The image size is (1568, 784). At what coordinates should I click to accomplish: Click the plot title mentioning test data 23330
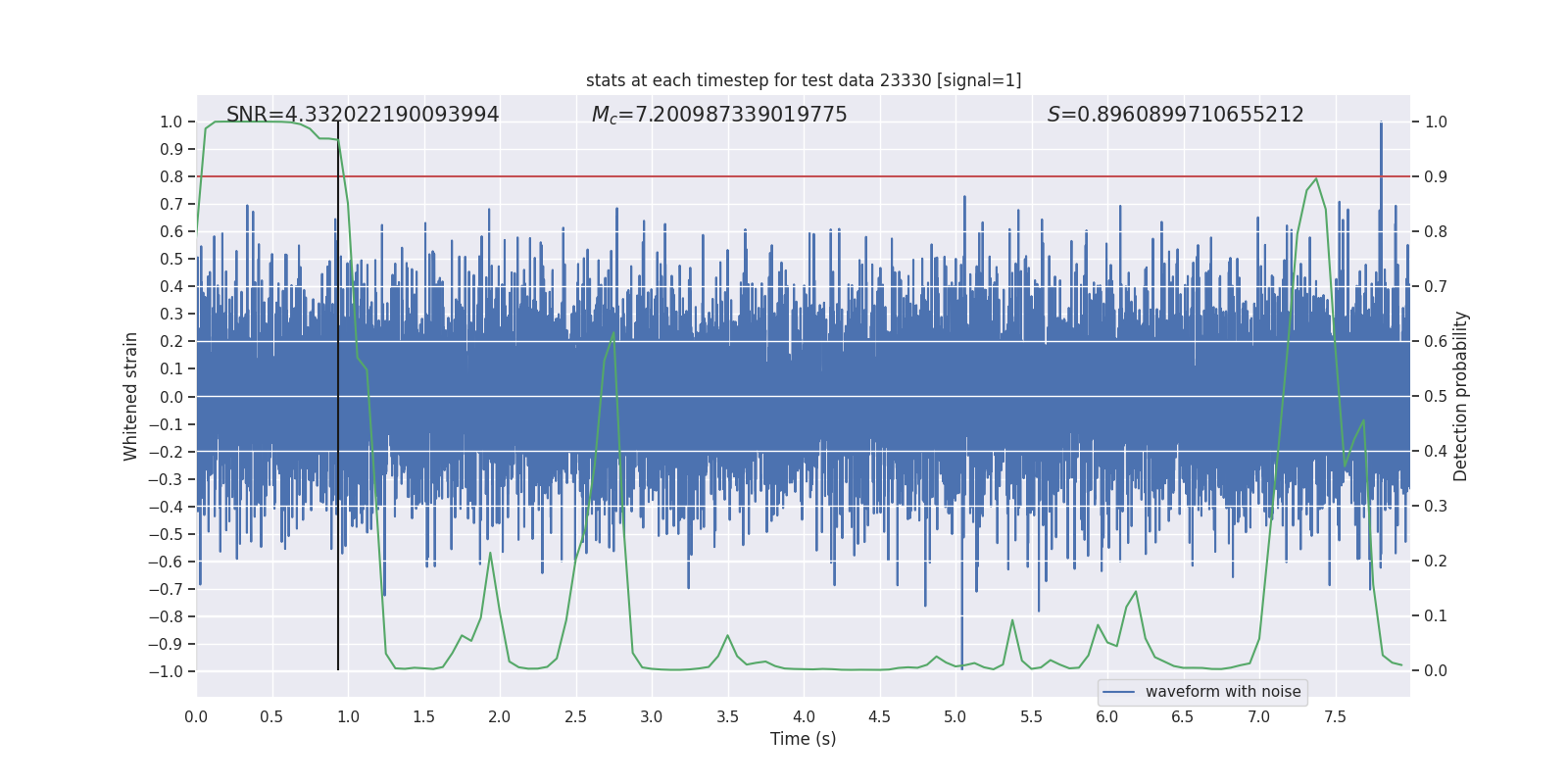click(x=804, y=80)
